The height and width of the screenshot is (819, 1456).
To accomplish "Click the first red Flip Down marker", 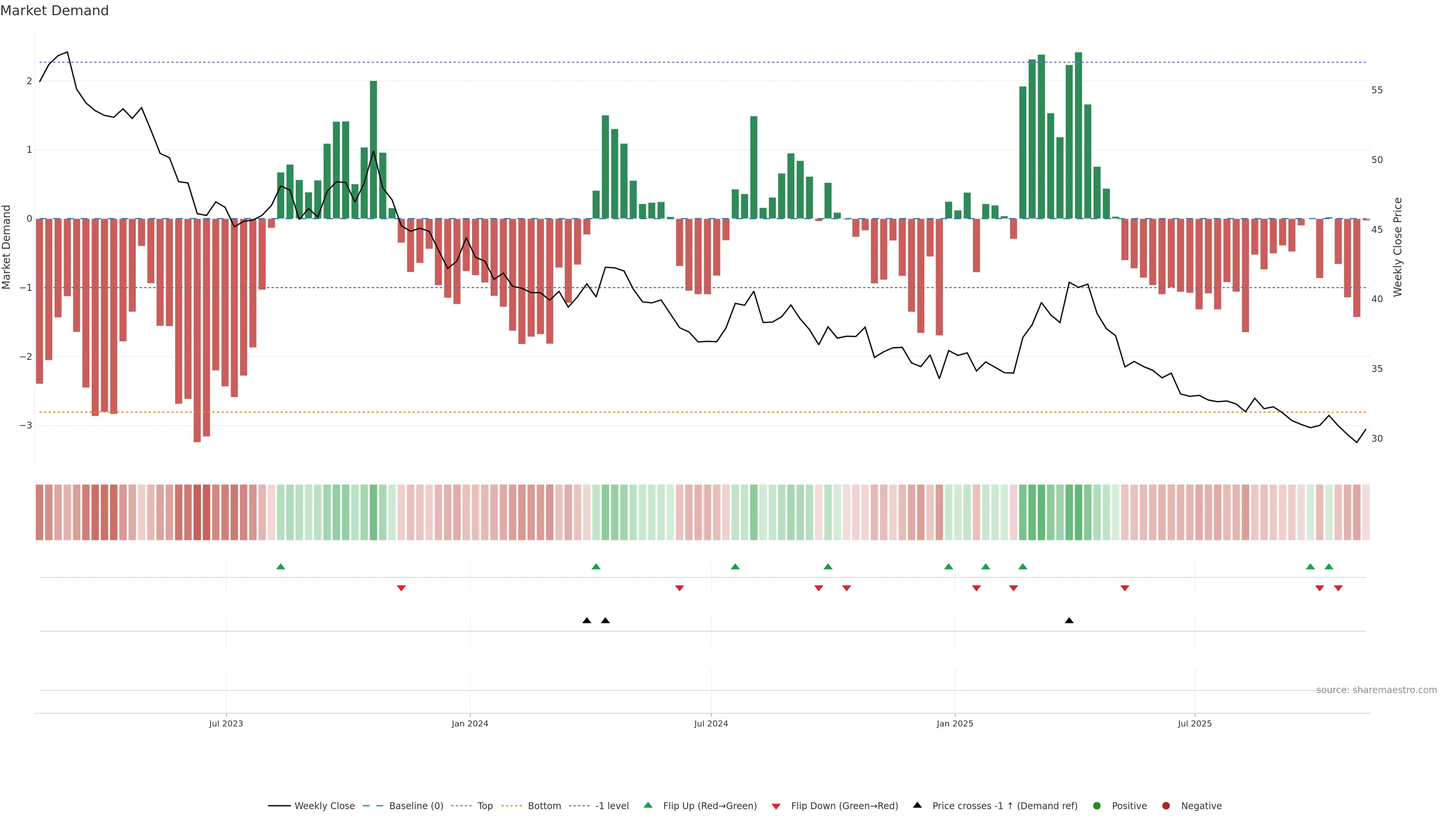I will point(401,588).
